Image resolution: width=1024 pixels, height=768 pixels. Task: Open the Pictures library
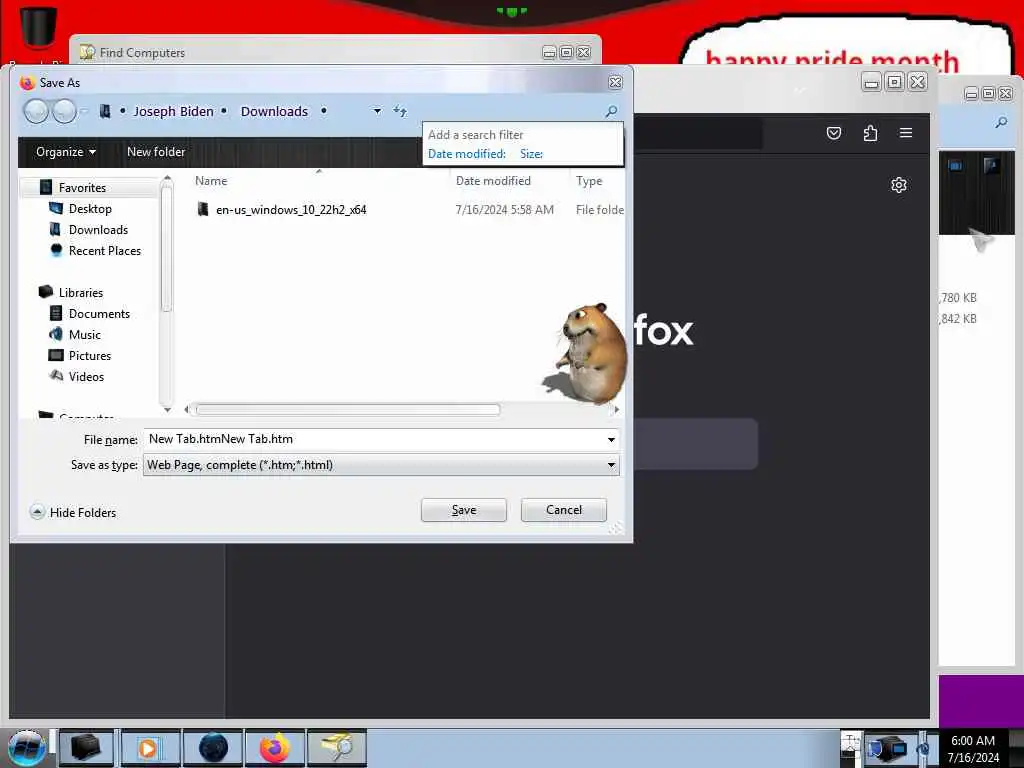89,356
